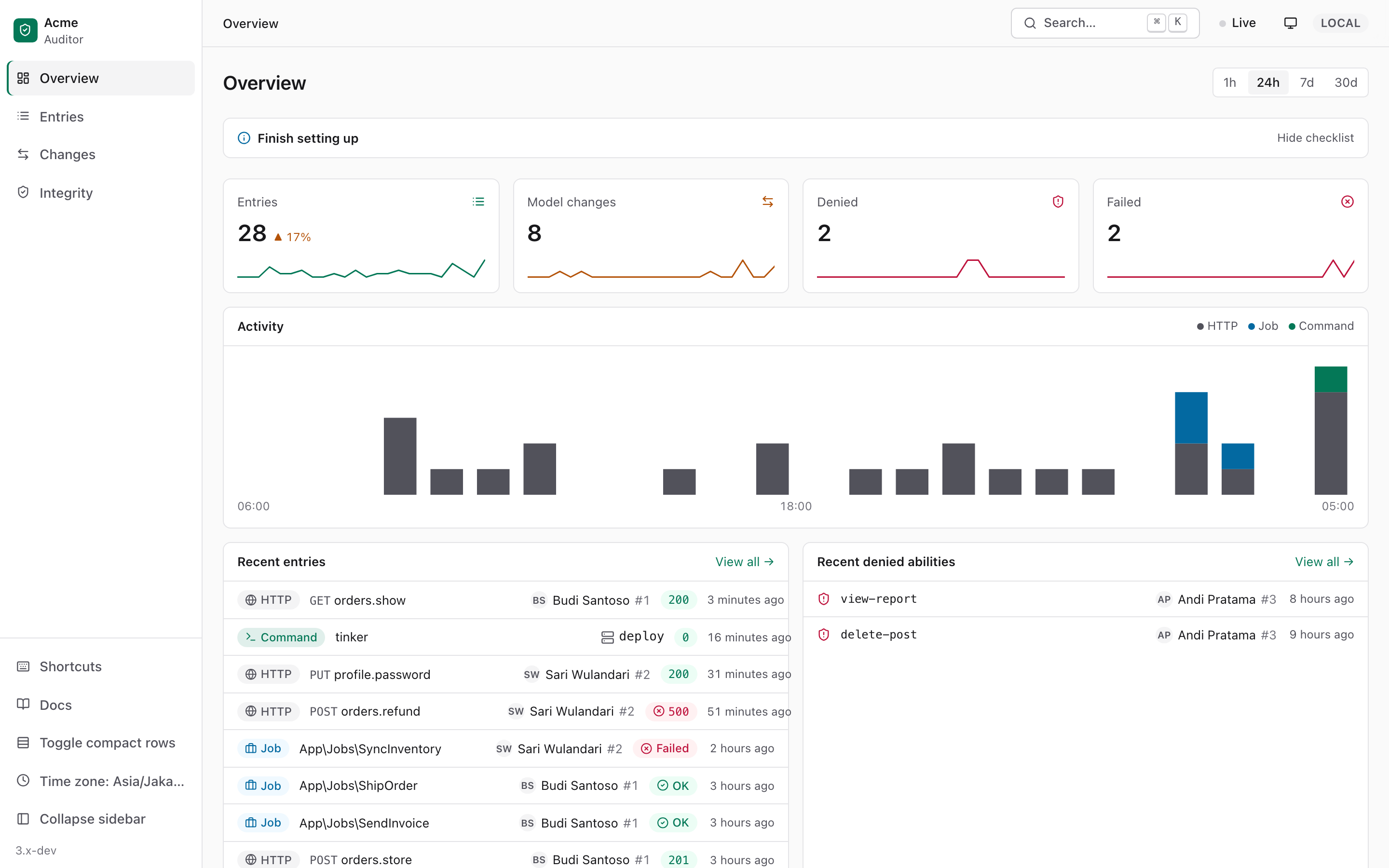Click the 500 error status badge
The image size is (1389, 868).
tap(671, 711)
